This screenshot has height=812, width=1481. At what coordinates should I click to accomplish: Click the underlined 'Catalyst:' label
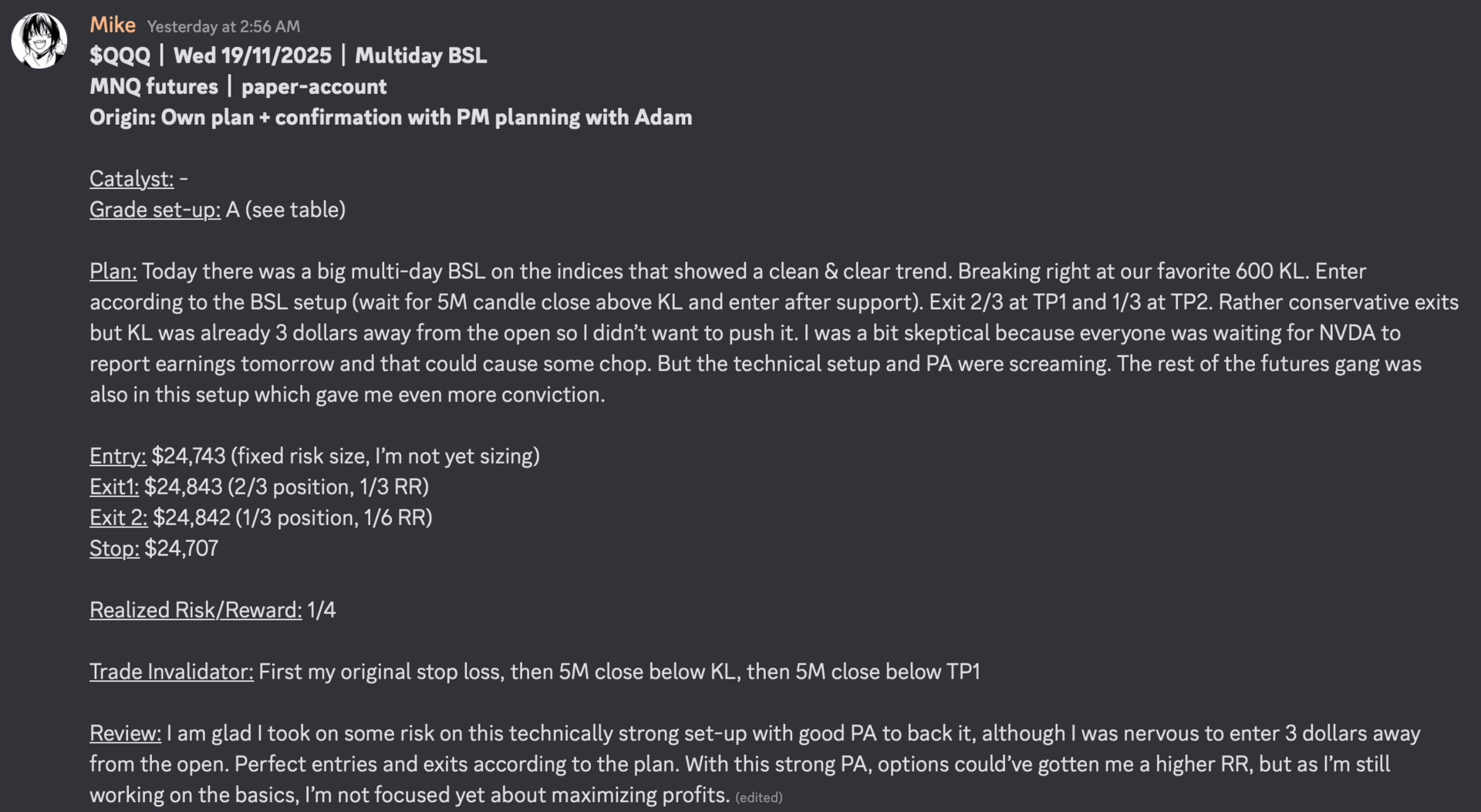(x=131, y=179)
